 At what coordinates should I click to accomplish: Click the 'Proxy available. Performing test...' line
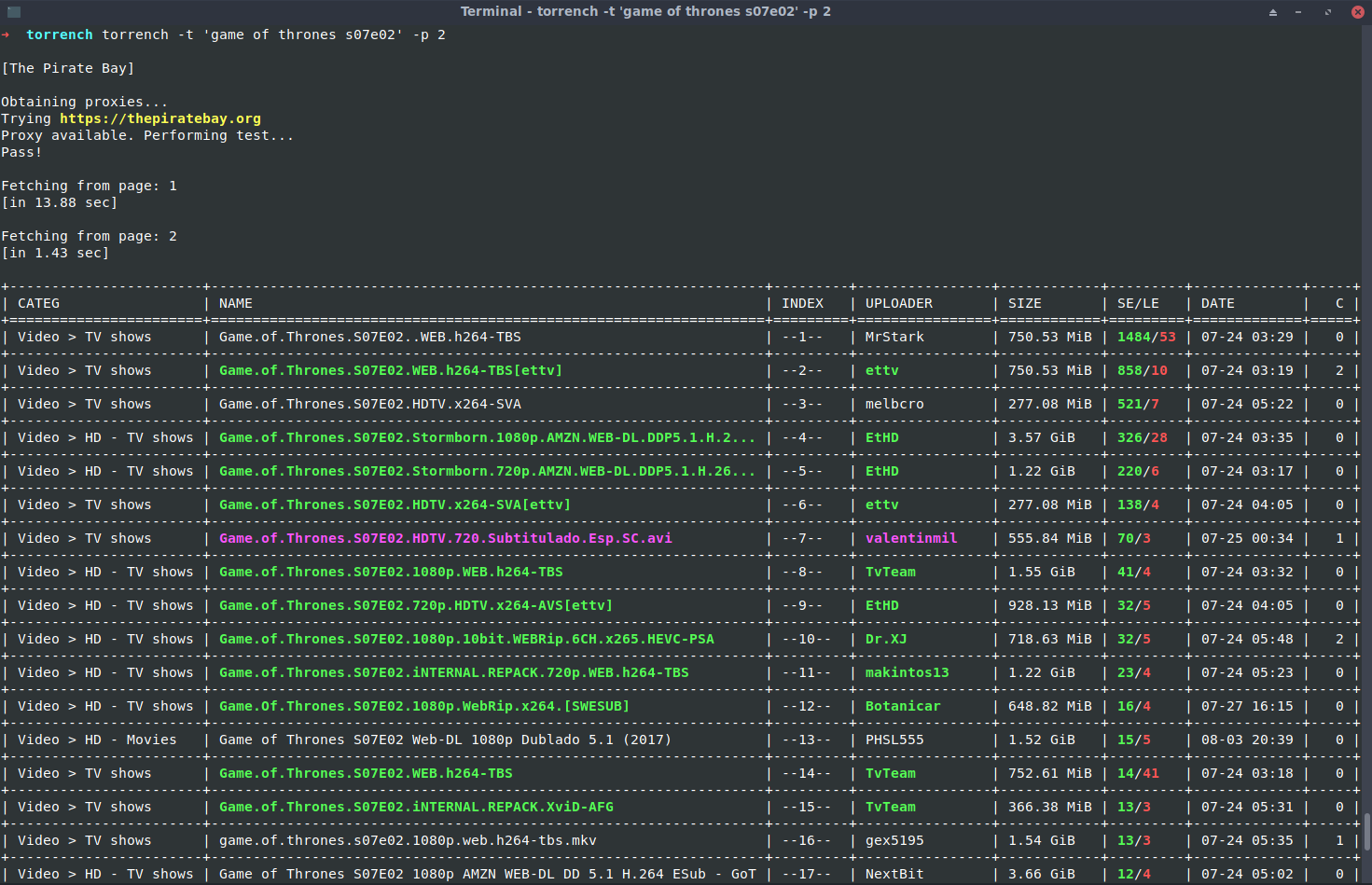147,135
